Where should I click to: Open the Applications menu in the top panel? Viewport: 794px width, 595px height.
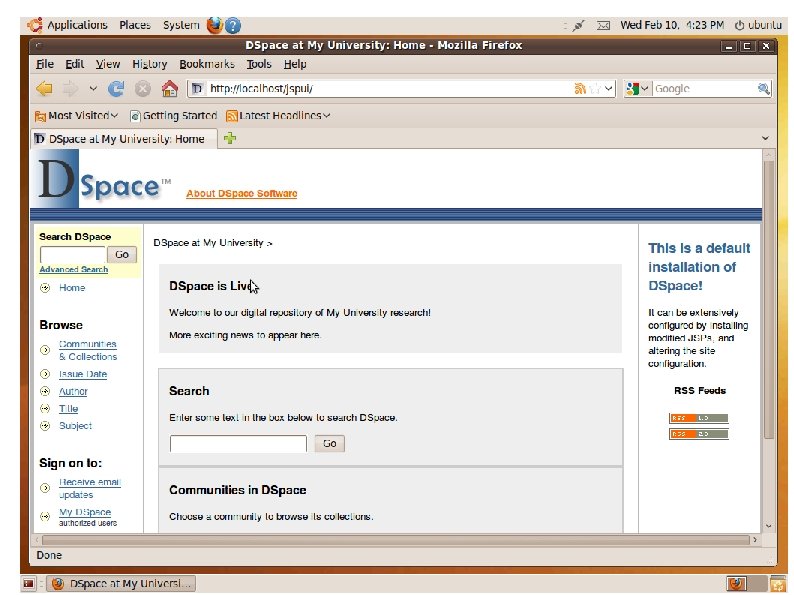coord(77,25)
